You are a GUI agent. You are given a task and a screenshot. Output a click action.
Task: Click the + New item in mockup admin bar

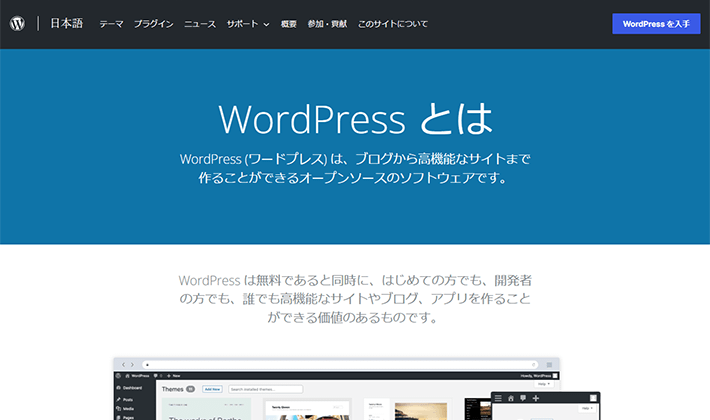pyautogui.click(x=173, y=376)
